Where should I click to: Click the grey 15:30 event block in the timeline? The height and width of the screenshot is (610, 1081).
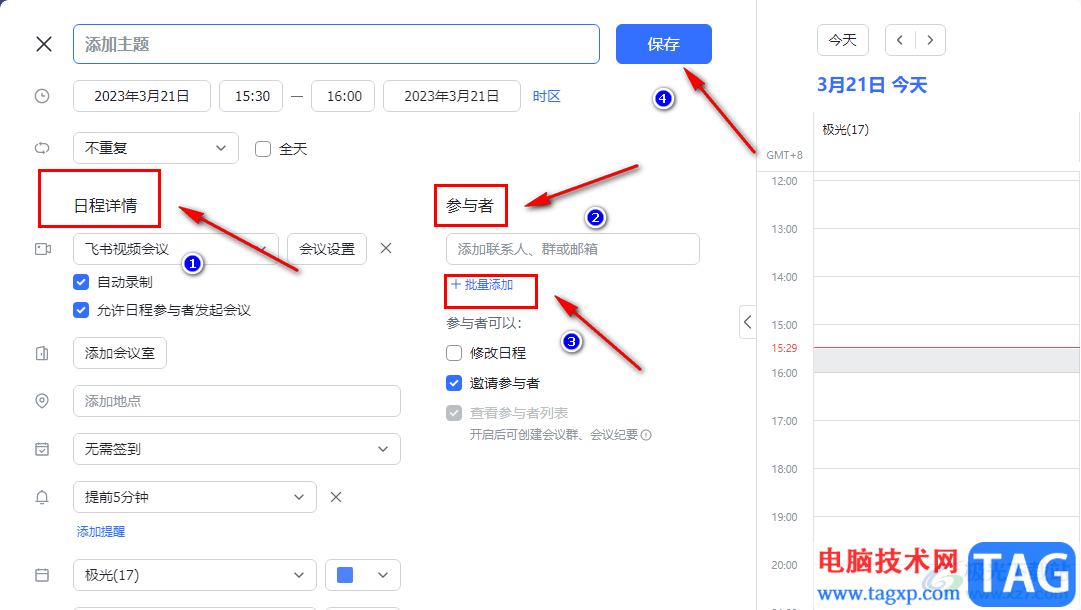pyautogui.click(x=947, y=360)
